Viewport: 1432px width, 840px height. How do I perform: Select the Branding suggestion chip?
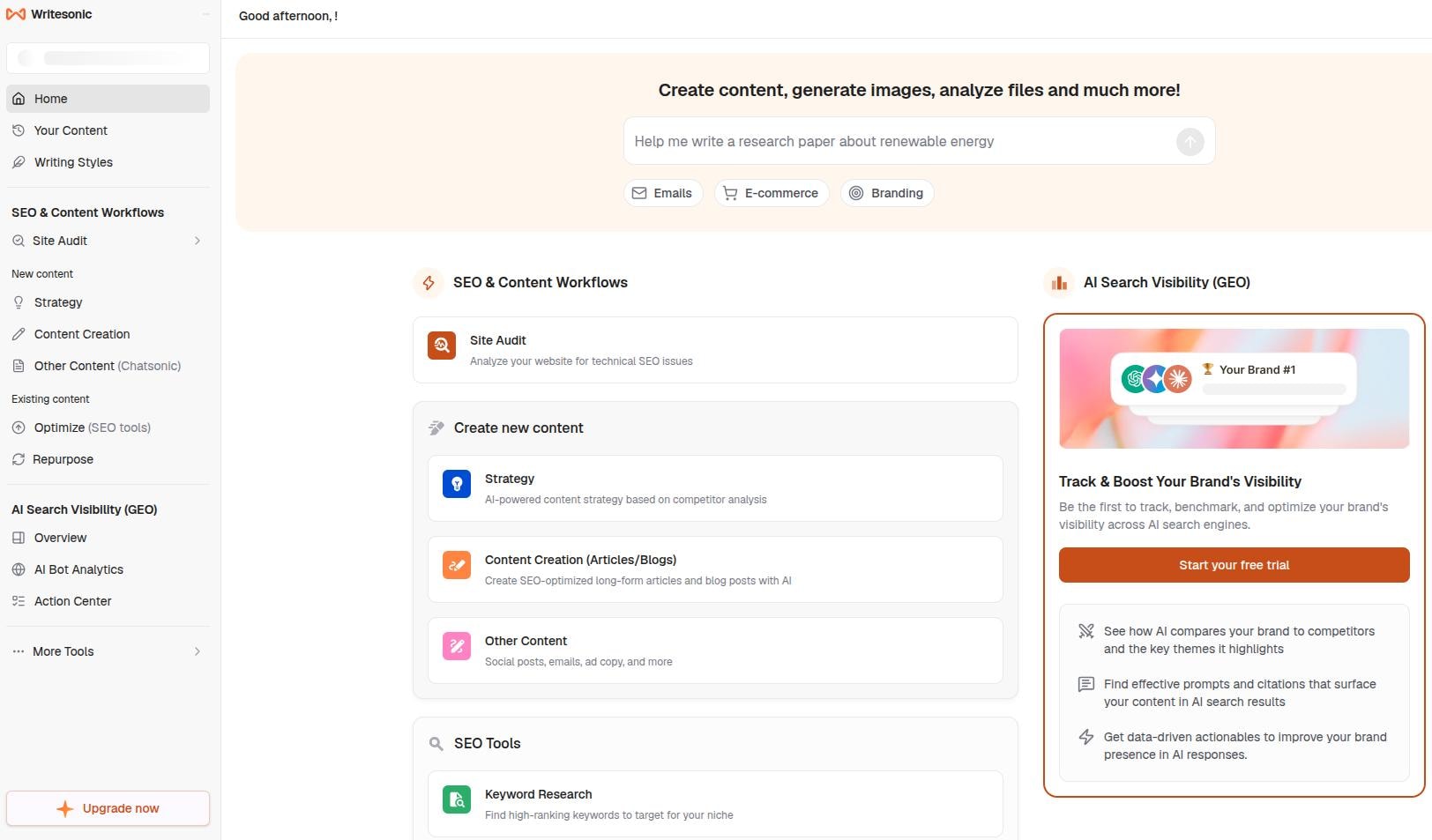[x=887, y=193]
